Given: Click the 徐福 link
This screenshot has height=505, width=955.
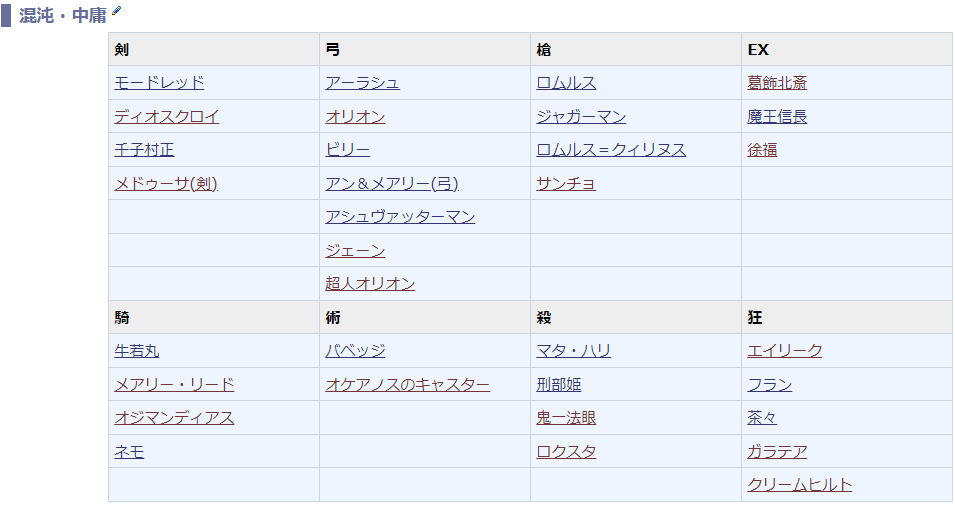Looking at the screenshot, I should (x=762, y=150).
